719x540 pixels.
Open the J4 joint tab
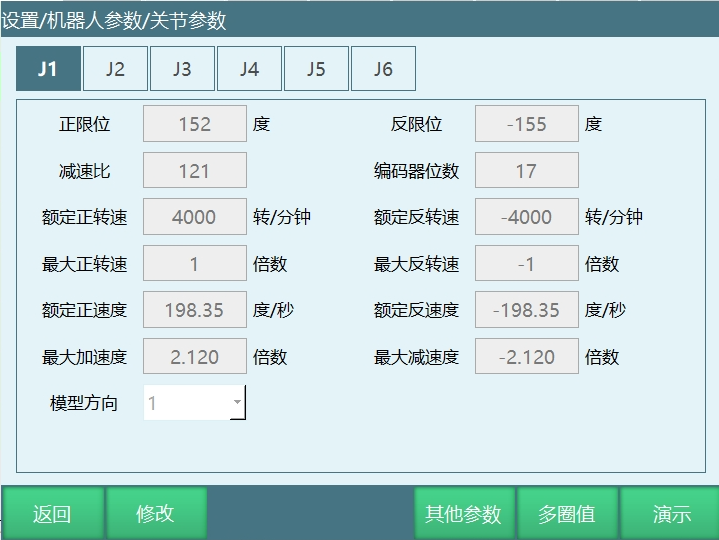pyautogui.click(x=249, y=69)
